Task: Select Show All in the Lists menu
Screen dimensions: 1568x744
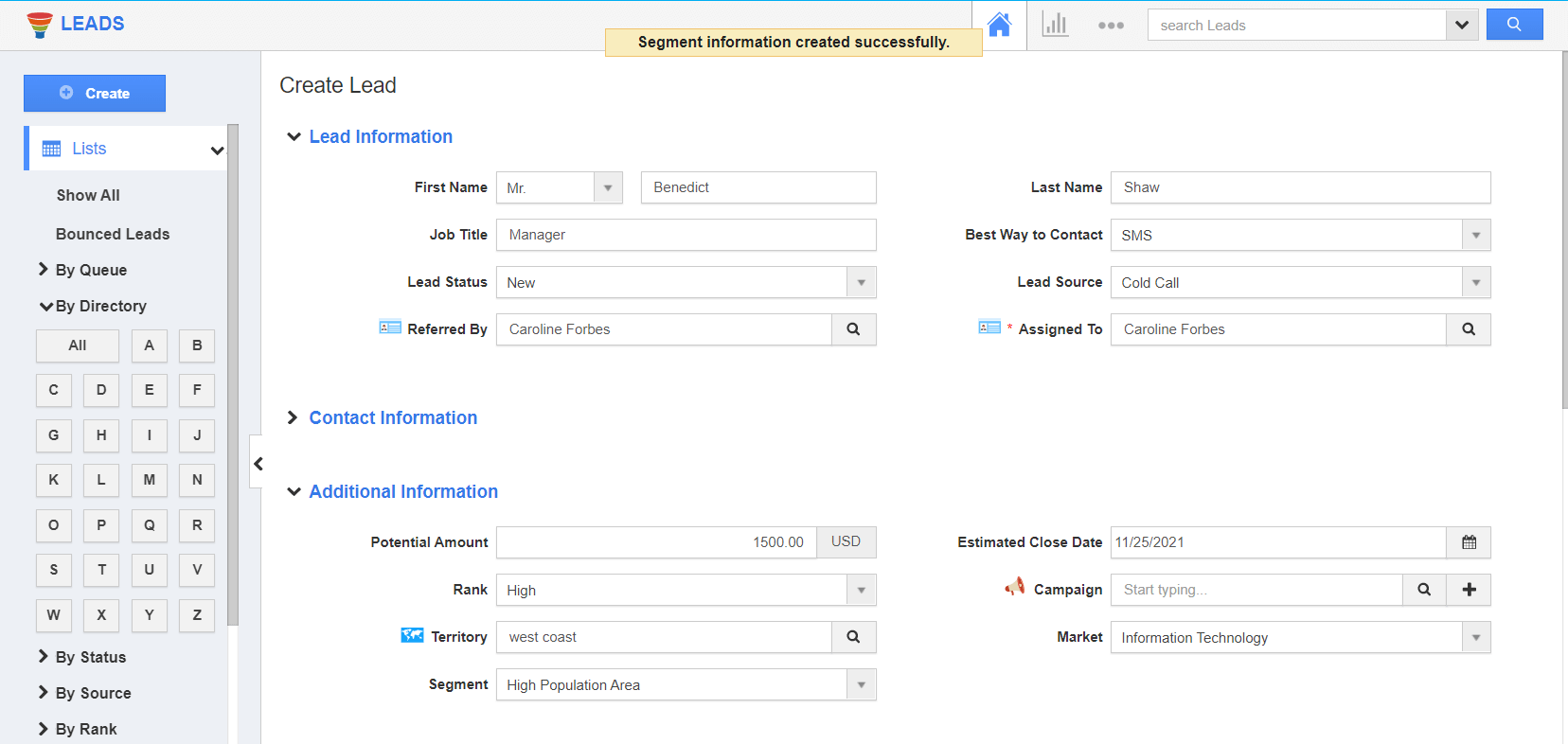Action: (x=88, y=195)
